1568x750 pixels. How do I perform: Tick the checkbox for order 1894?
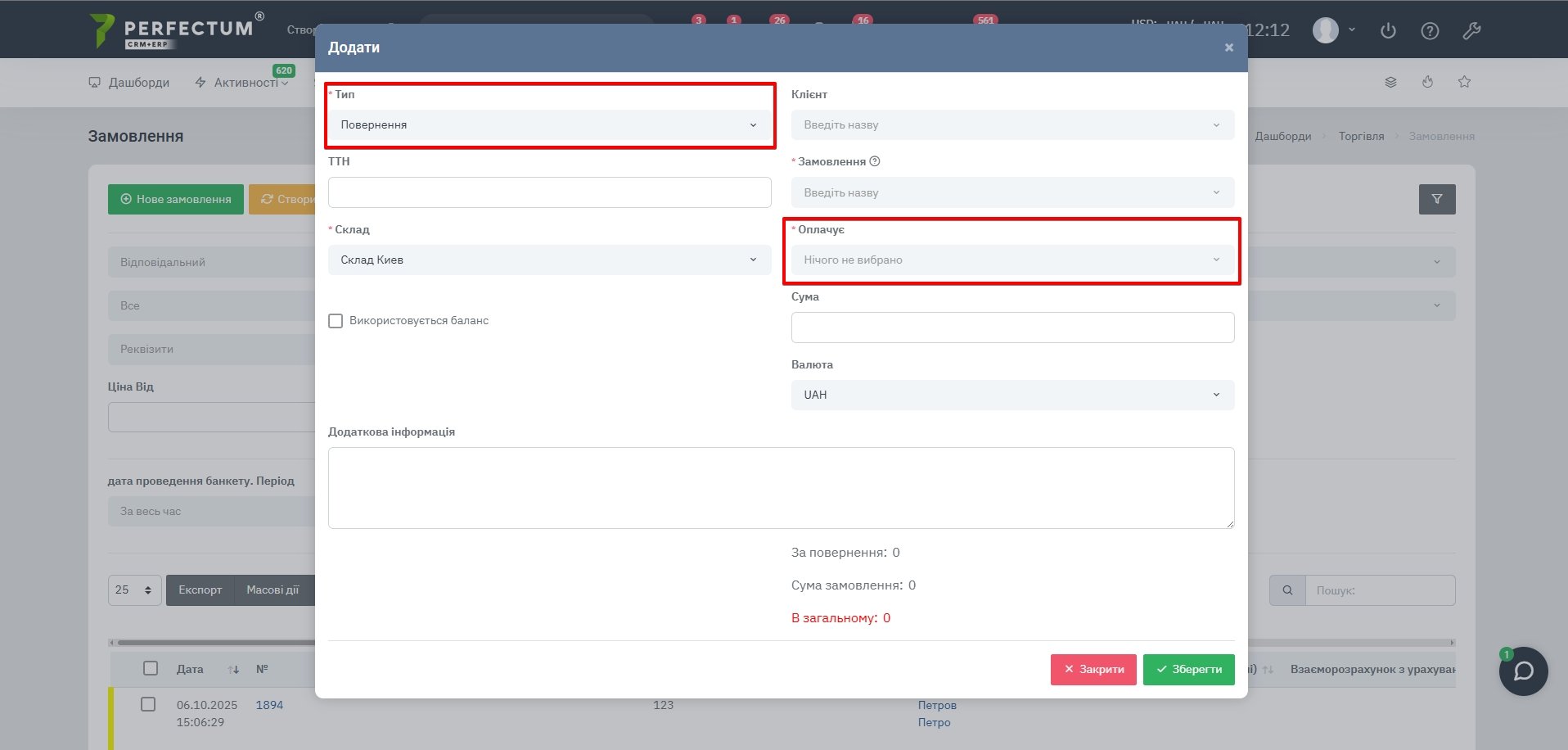[x=148, y=704]
